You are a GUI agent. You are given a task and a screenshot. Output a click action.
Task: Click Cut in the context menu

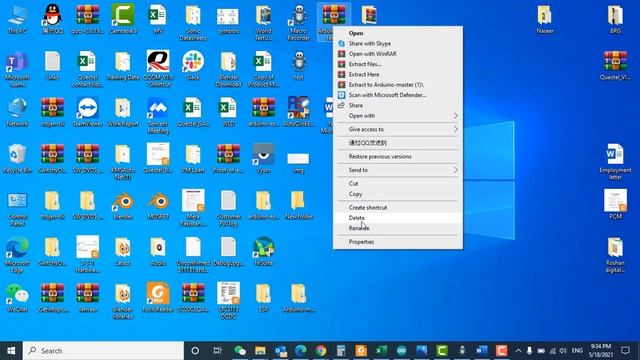point(398,184)
